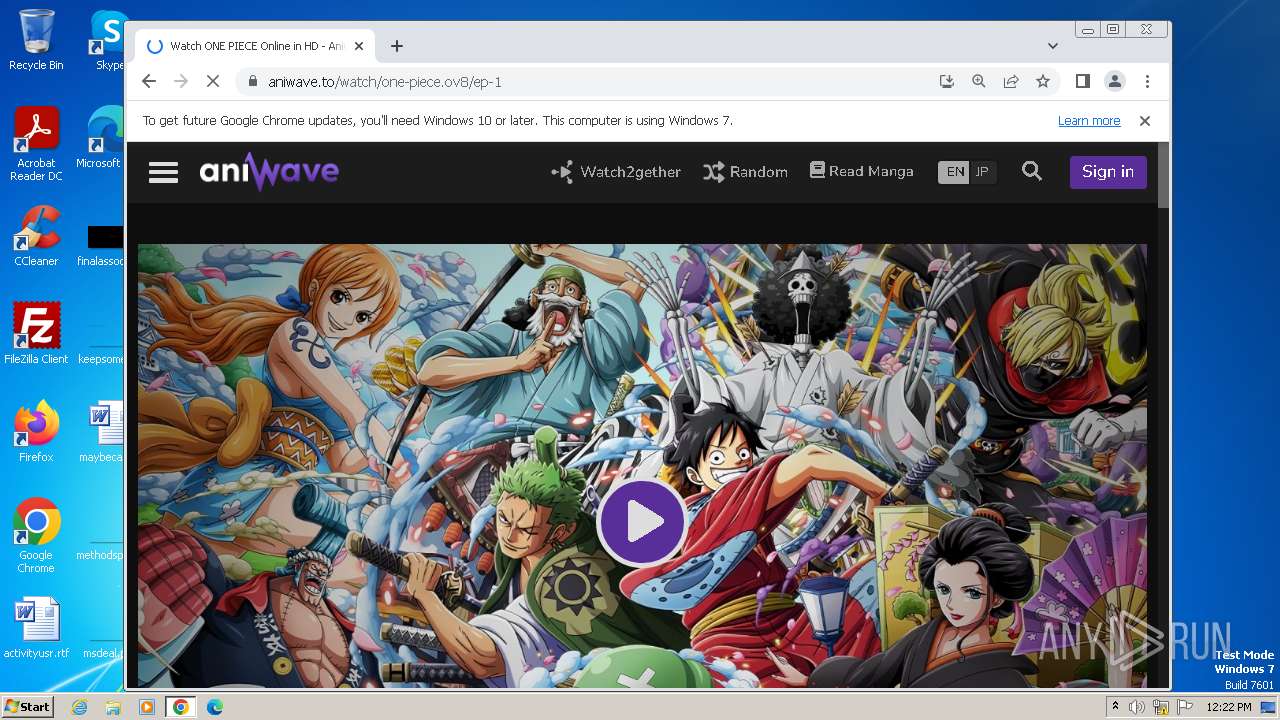
Task: Open Acrobat Reader DC desktop shortcut
Action: click(36, 144)
